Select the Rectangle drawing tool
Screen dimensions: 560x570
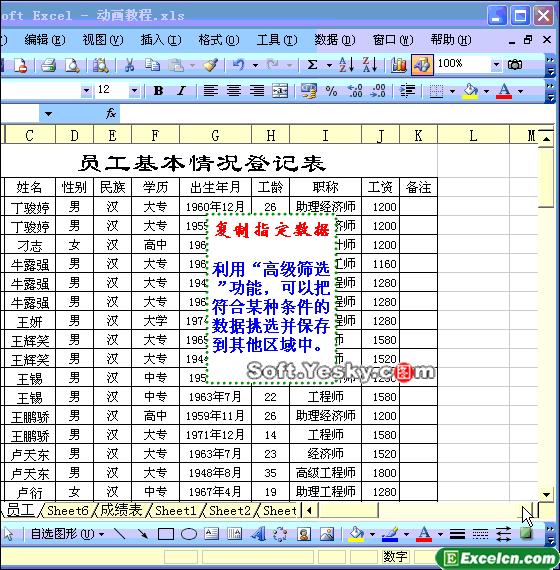click(x=165, y=534)
